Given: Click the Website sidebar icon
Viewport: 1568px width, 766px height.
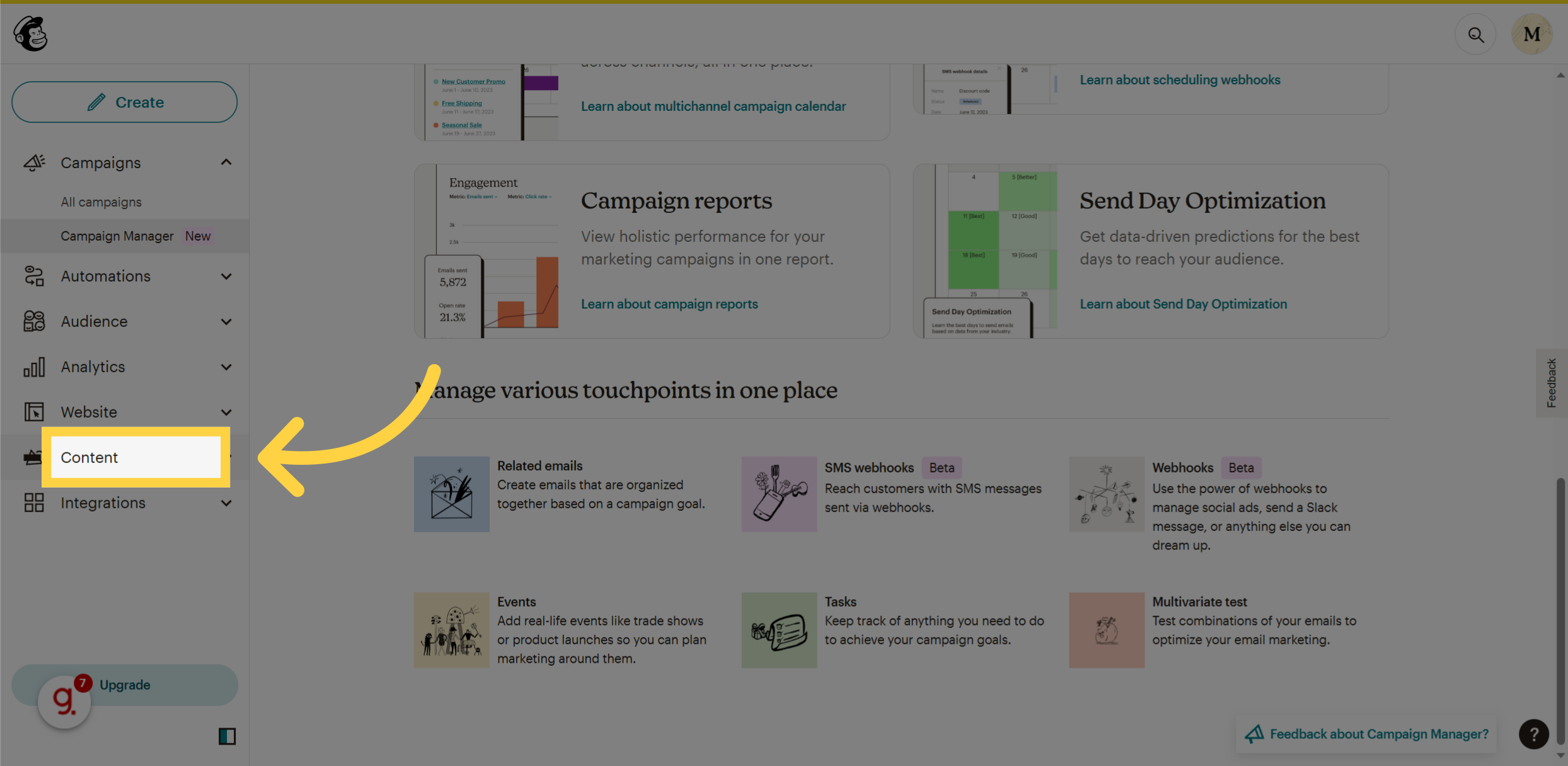Looking at the screenshot, I should [x=34, y=412].
